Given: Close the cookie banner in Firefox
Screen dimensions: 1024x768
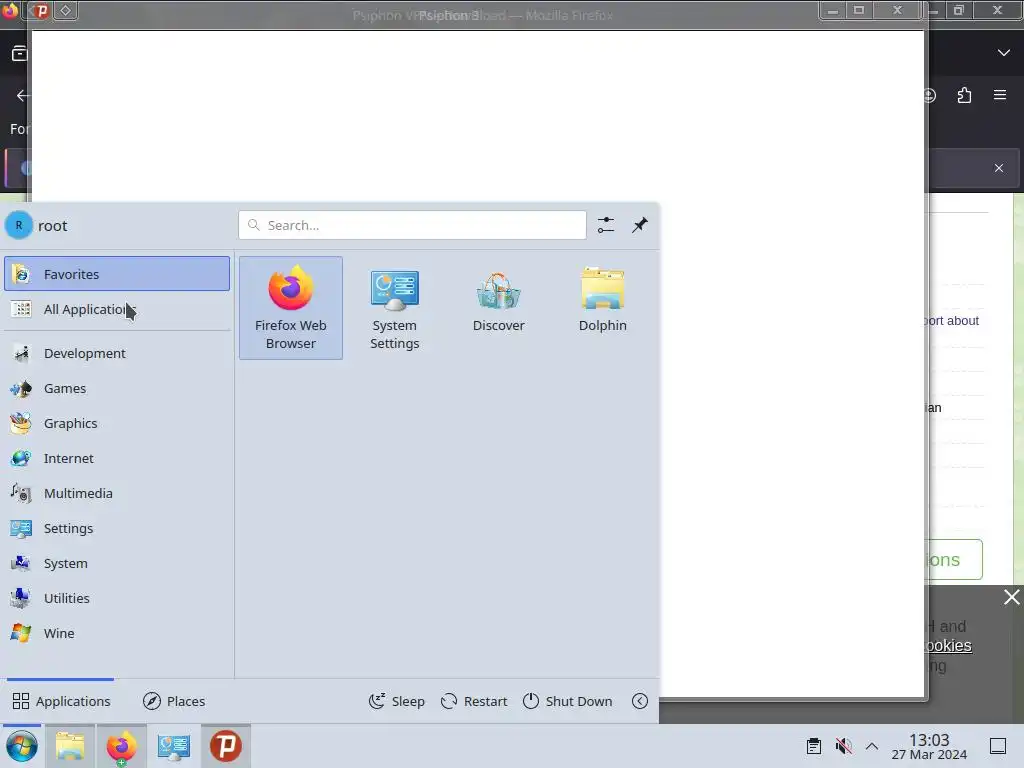Looking at the screenshot, I should tap(1012, 597).
